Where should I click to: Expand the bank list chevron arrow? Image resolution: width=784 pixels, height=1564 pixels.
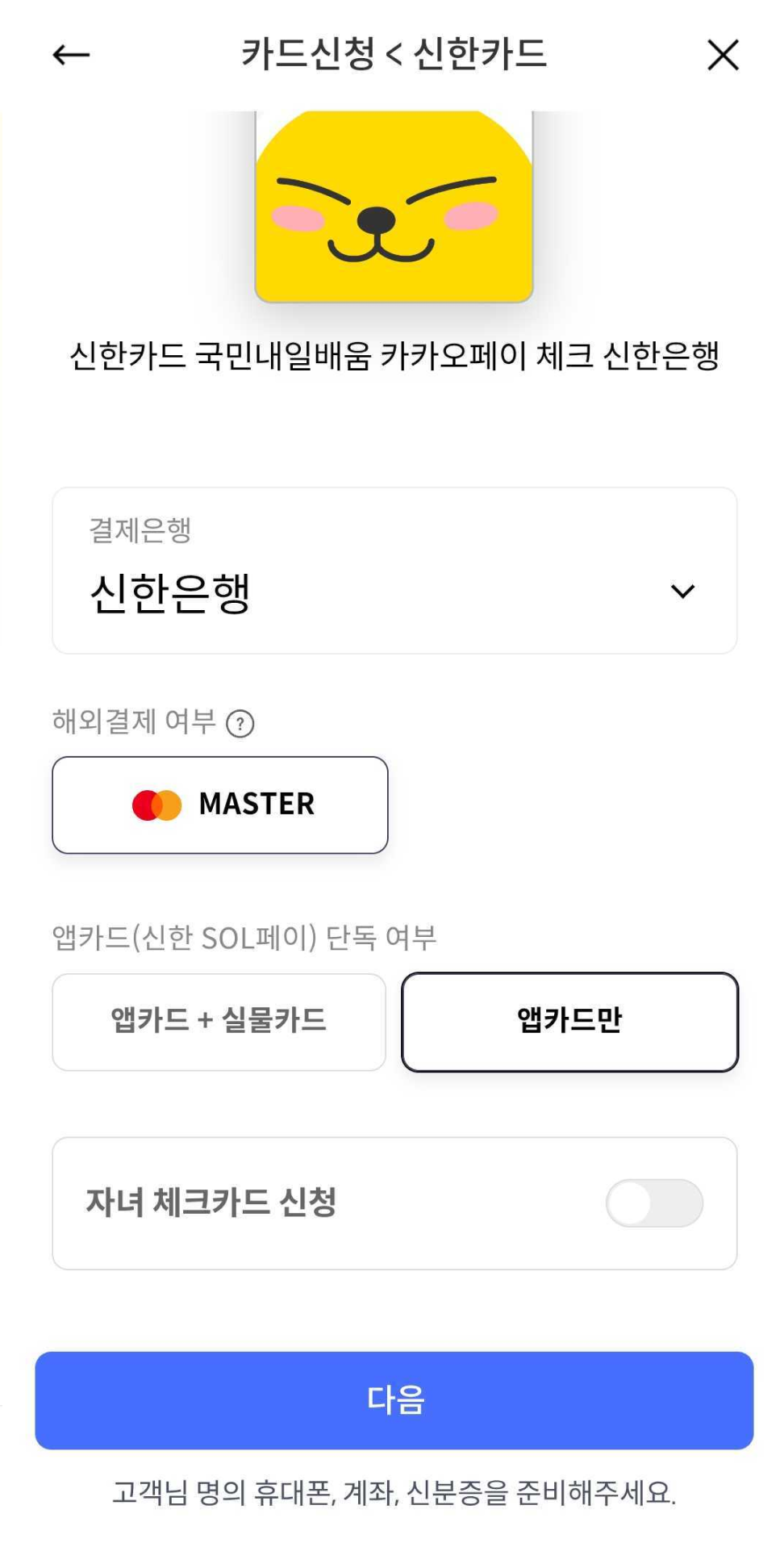click(682, 592)
